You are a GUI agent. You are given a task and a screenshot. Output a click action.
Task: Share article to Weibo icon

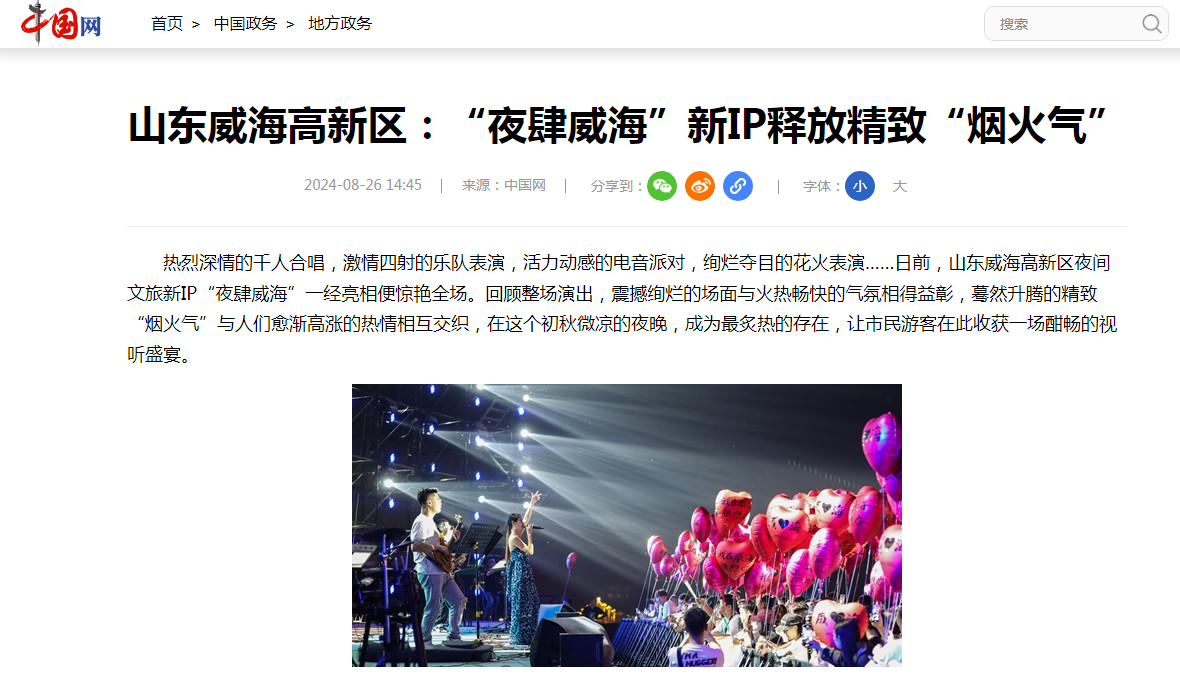coord(700,186)
